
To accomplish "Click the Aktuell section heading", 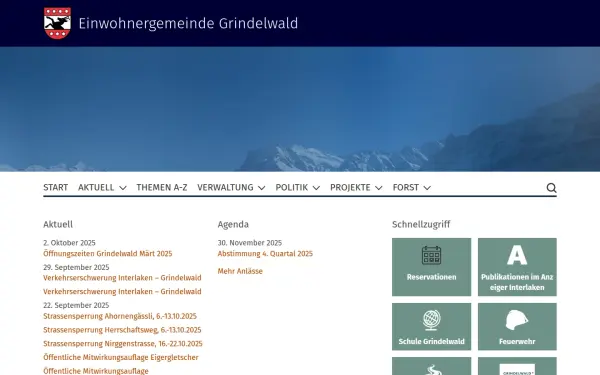I will click(x=58, y=224).
